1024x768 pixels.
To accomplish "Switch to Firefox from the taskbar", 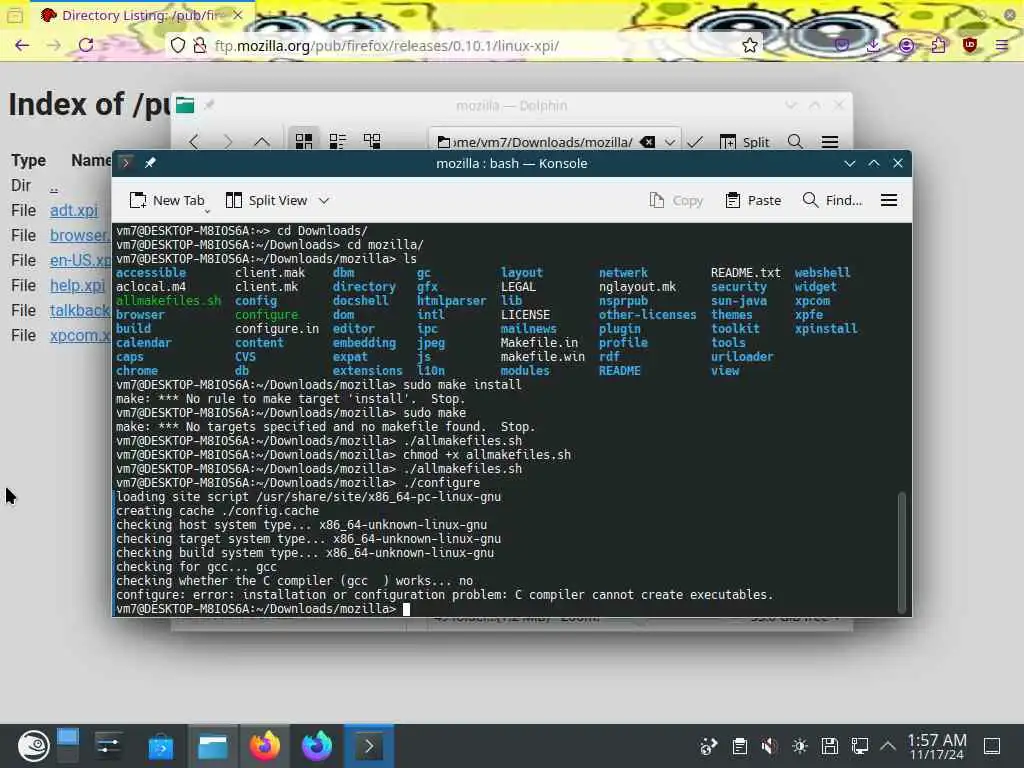I will [264, 746].
